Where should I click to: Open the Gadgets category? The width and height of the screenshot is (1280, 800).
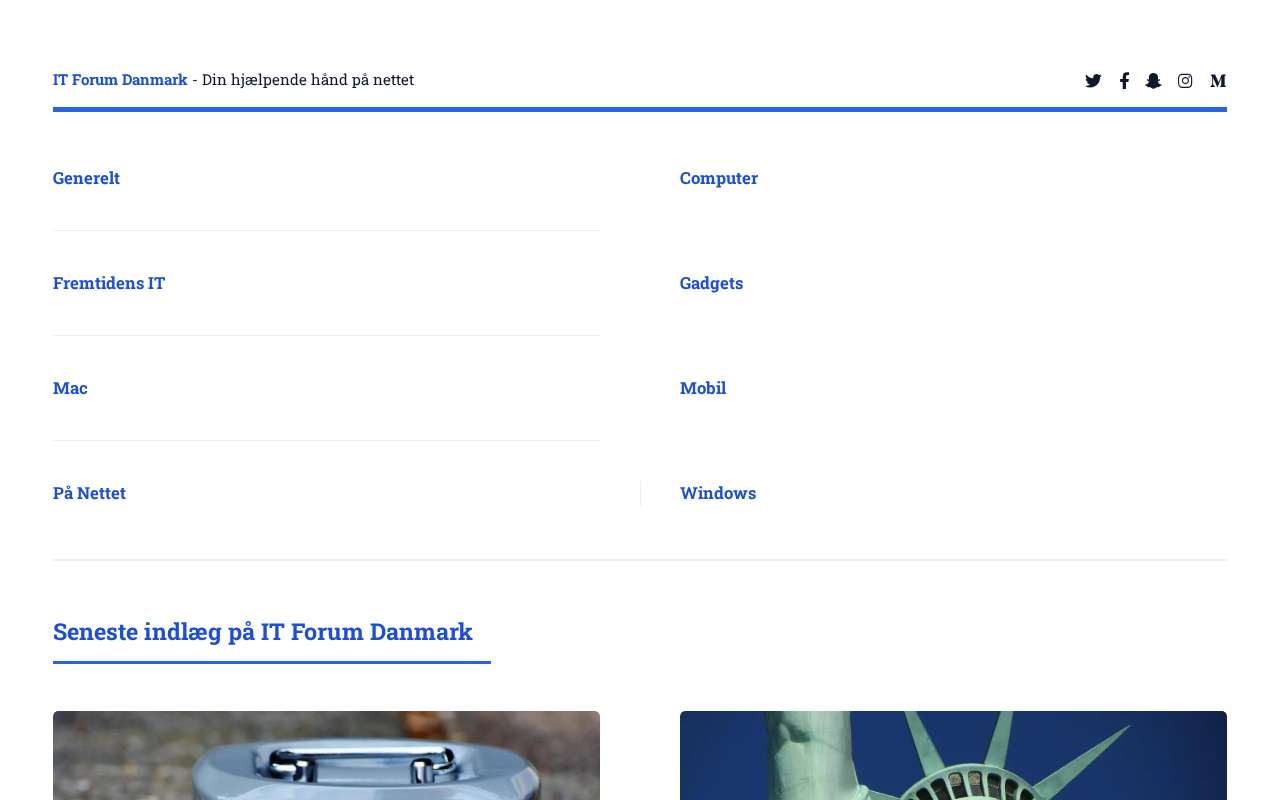click(712, 283)
